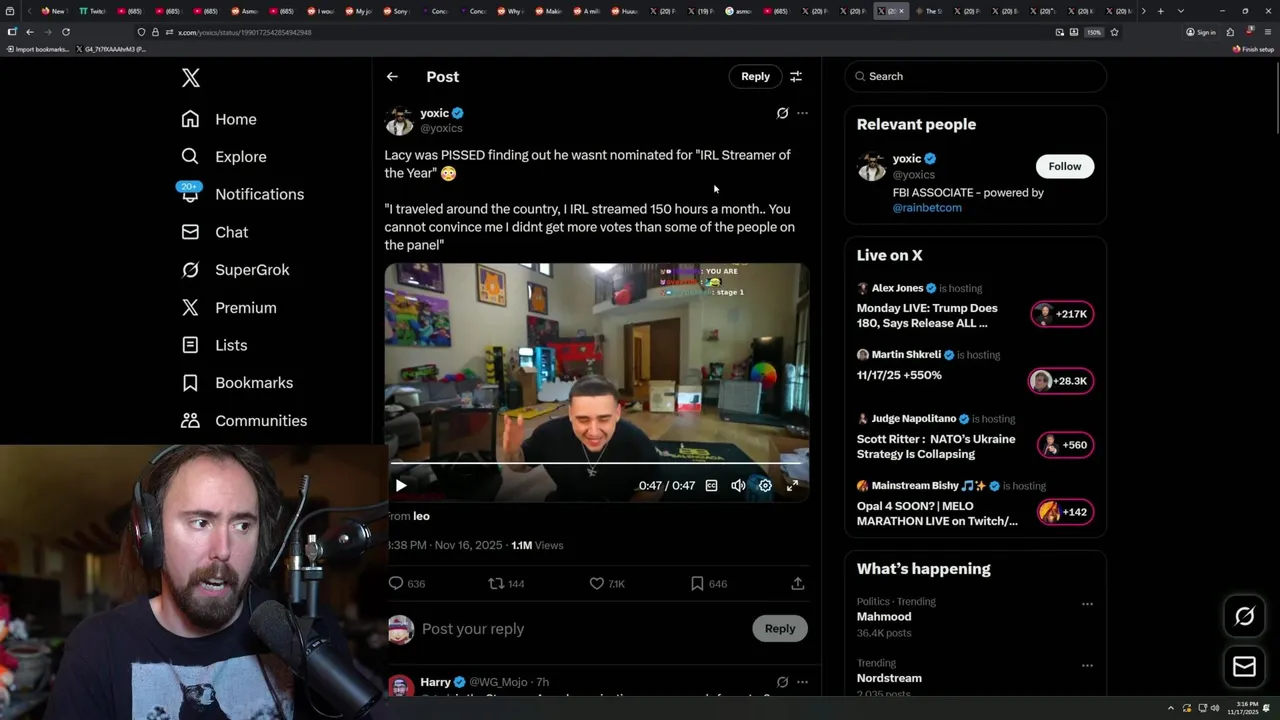This screenshot has width=1280, height=720.
Task: Open floating messages envelope button
Action: [1245, 666]
